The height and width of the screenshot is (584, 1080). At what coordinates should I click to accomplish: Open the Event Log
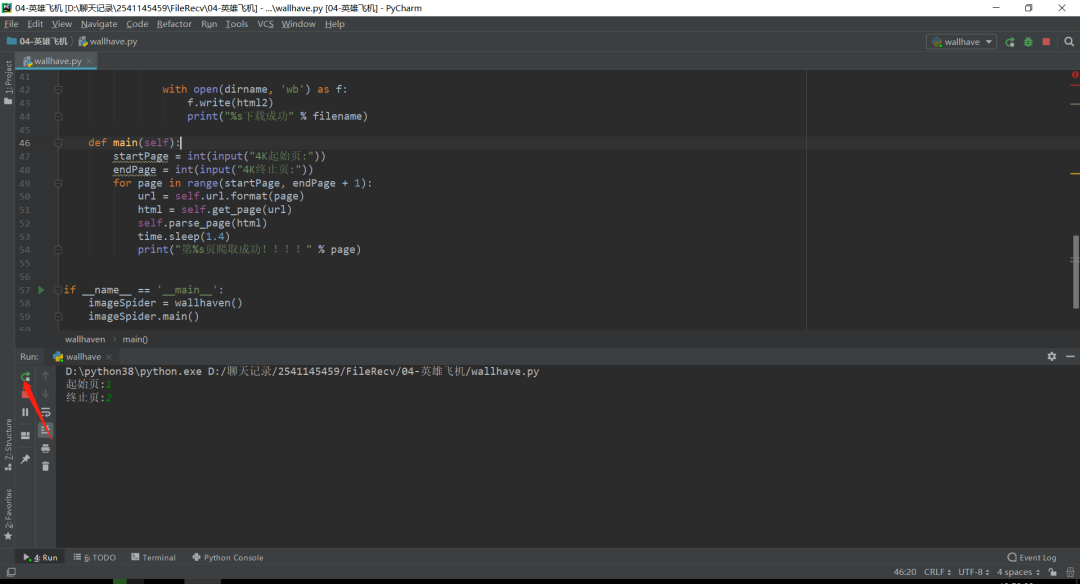[1031, 558]
